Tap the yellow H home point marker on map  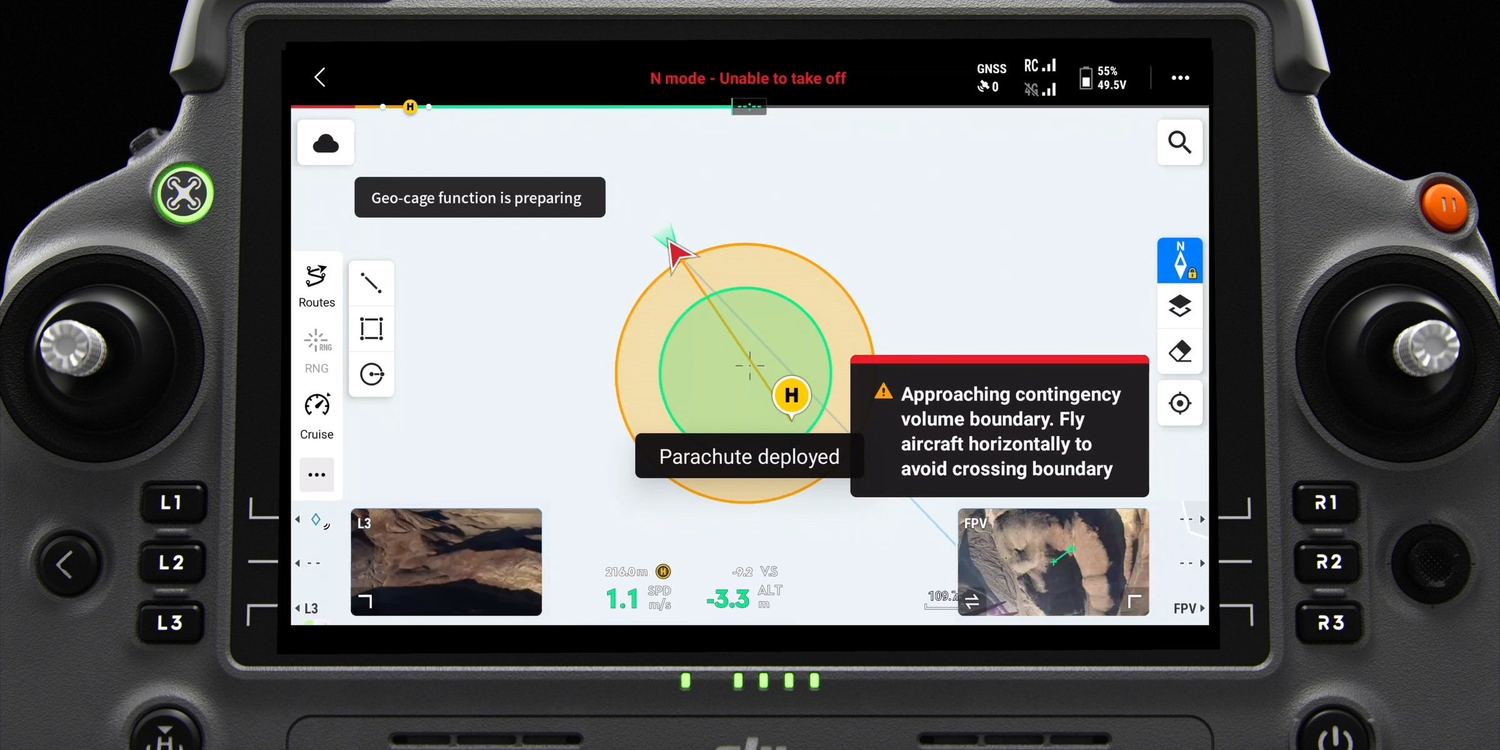(791, 397)
